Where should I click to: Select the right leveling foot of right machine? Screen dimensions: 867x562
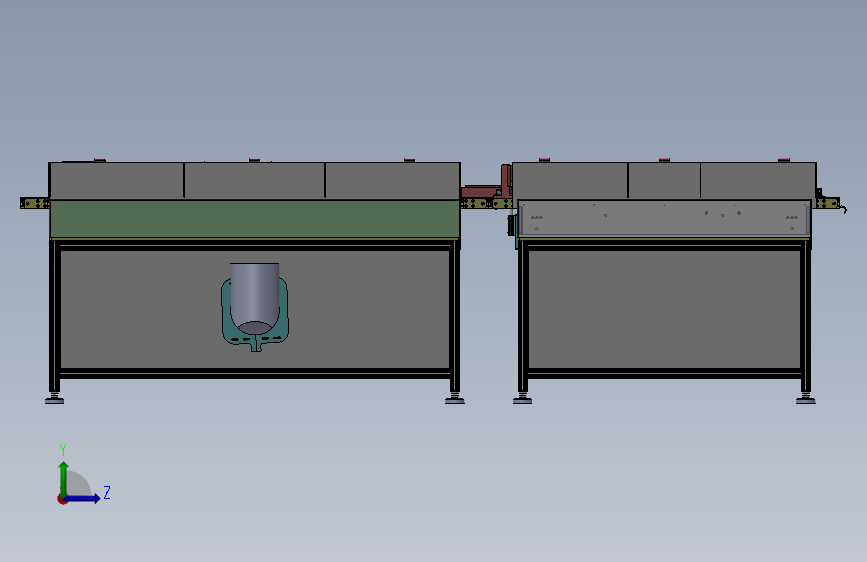tap(806, 398)
